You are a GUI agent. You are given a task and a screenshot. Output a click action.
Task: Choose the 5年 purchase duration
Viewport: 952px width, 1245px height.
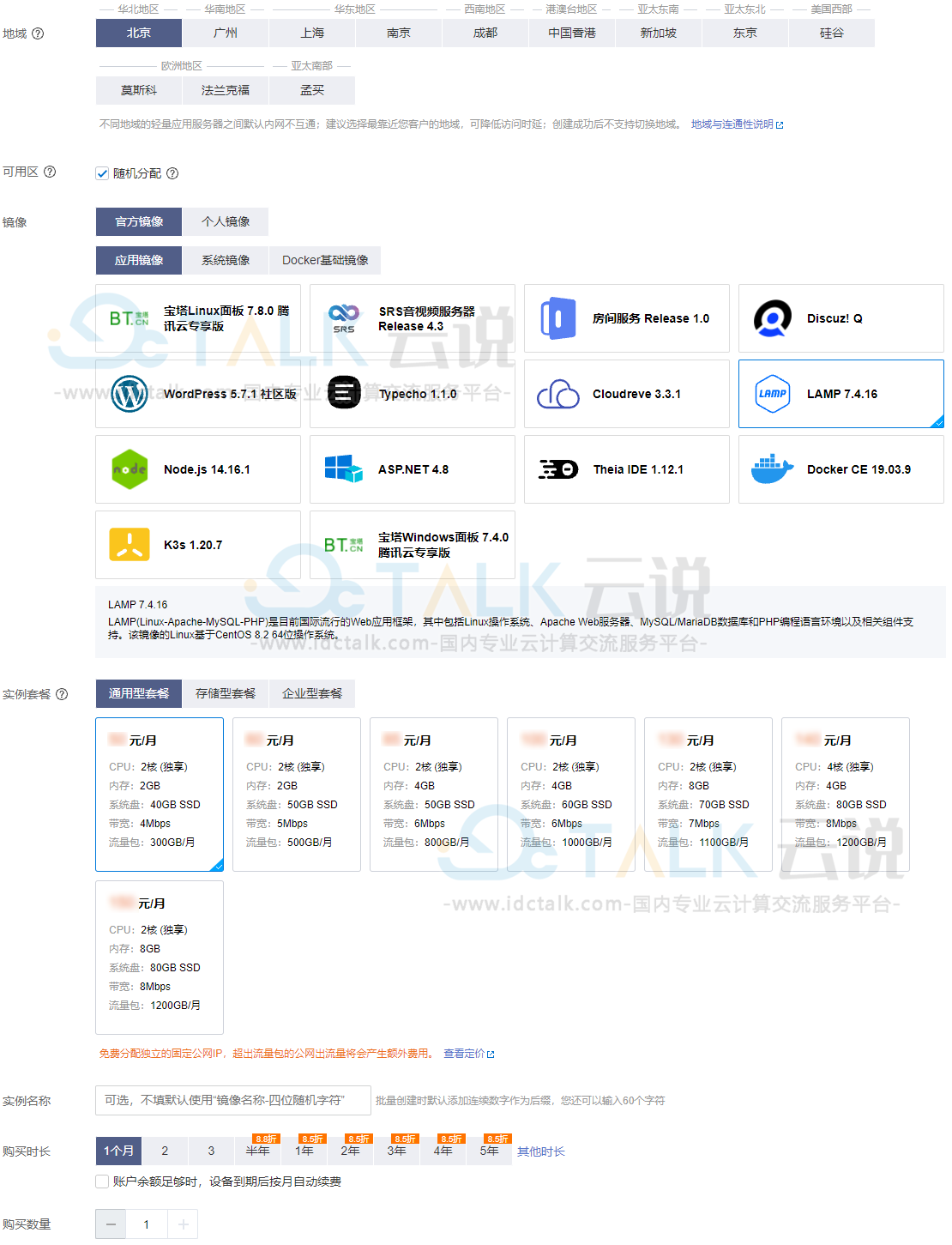pyautogui.click(x=489, y=1151)
